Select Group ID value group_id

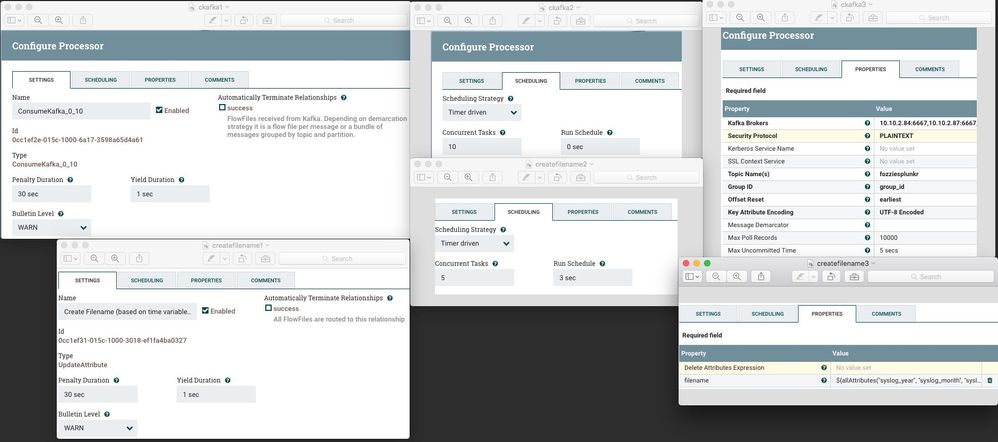tap(892, 187)
